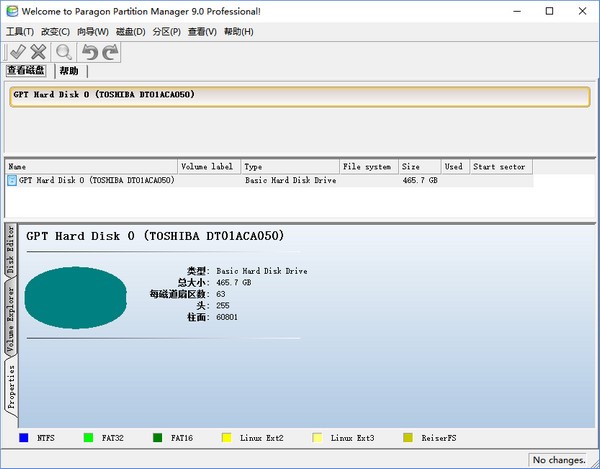Switch to the 帮助 tab
Screen dimensions: 600x469
[x=69, y=71]
